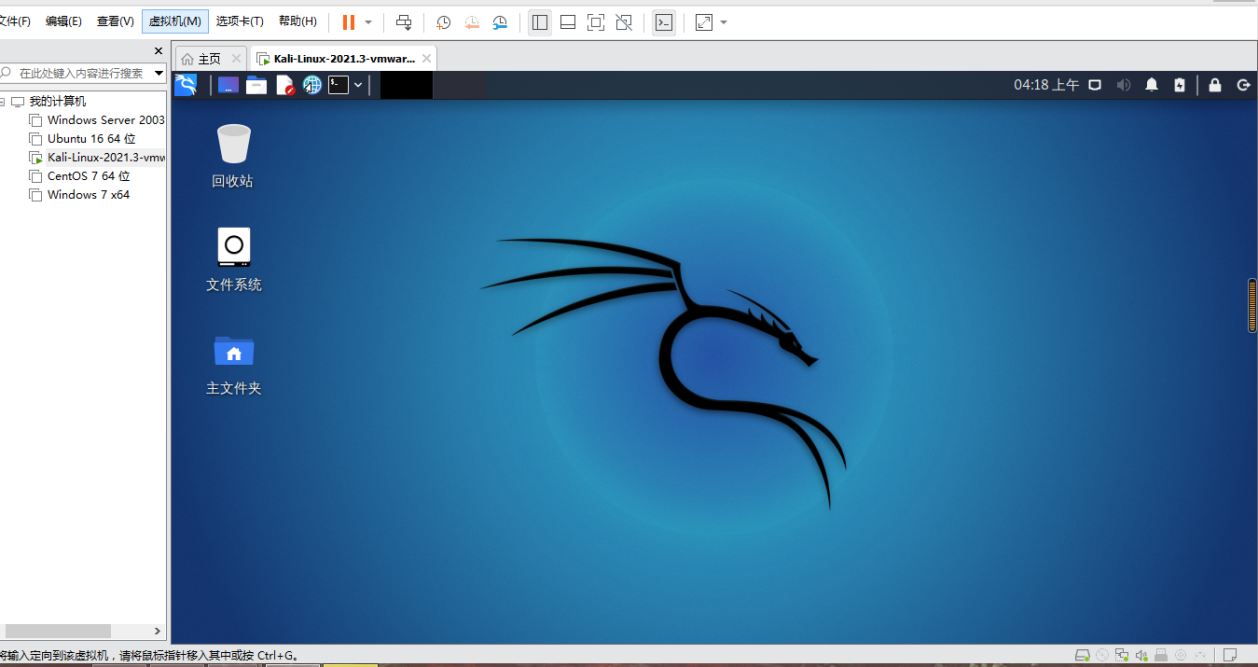Viewport: 1258px width, 667px height.
Task: Click the display settings icon in Kali panel
Action: click(1095, 85)
